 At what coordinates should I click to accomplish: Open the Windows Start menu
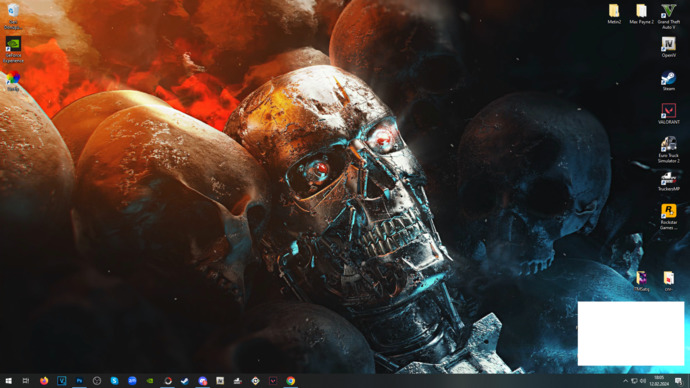[x=8, y=381]
